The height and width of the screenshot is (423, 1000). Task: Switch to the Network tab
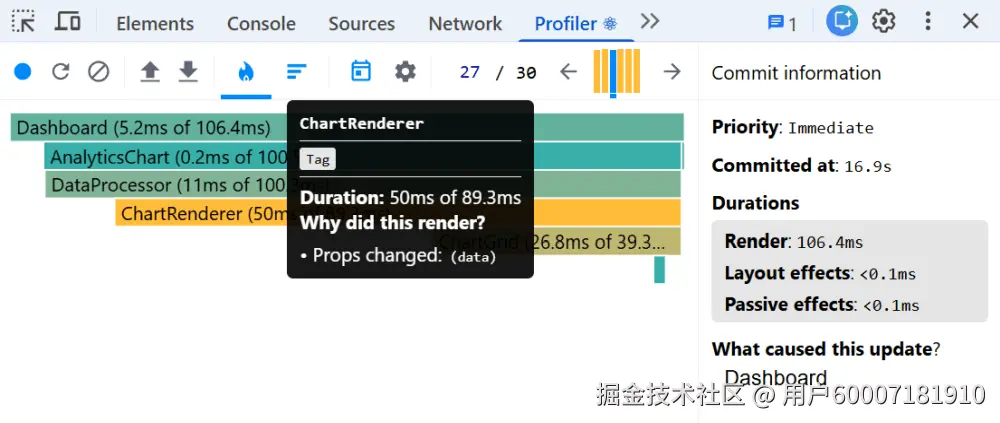pos(465,23)
